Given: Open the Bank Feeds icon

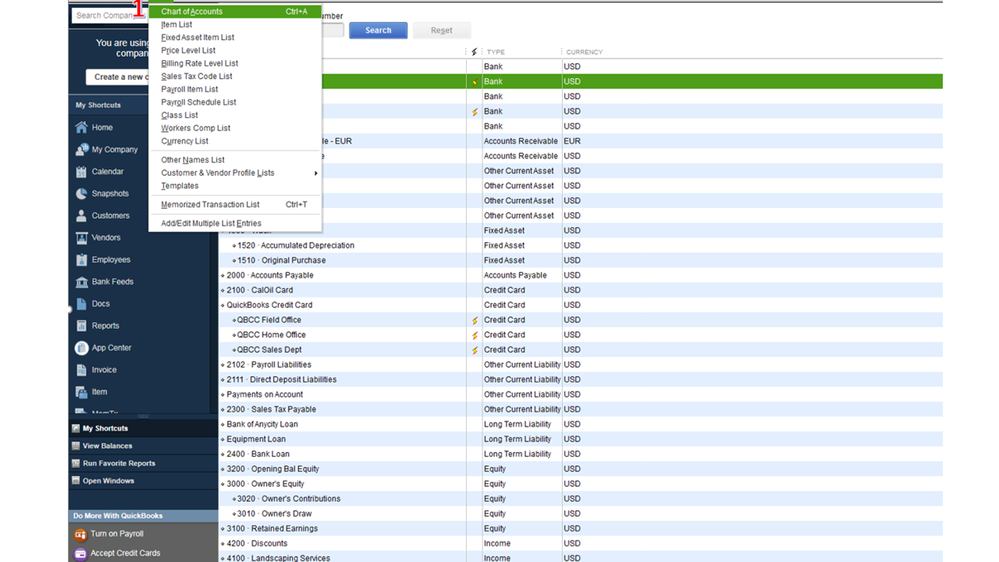Looking at the screenshot, I should (x=82, y=282).
